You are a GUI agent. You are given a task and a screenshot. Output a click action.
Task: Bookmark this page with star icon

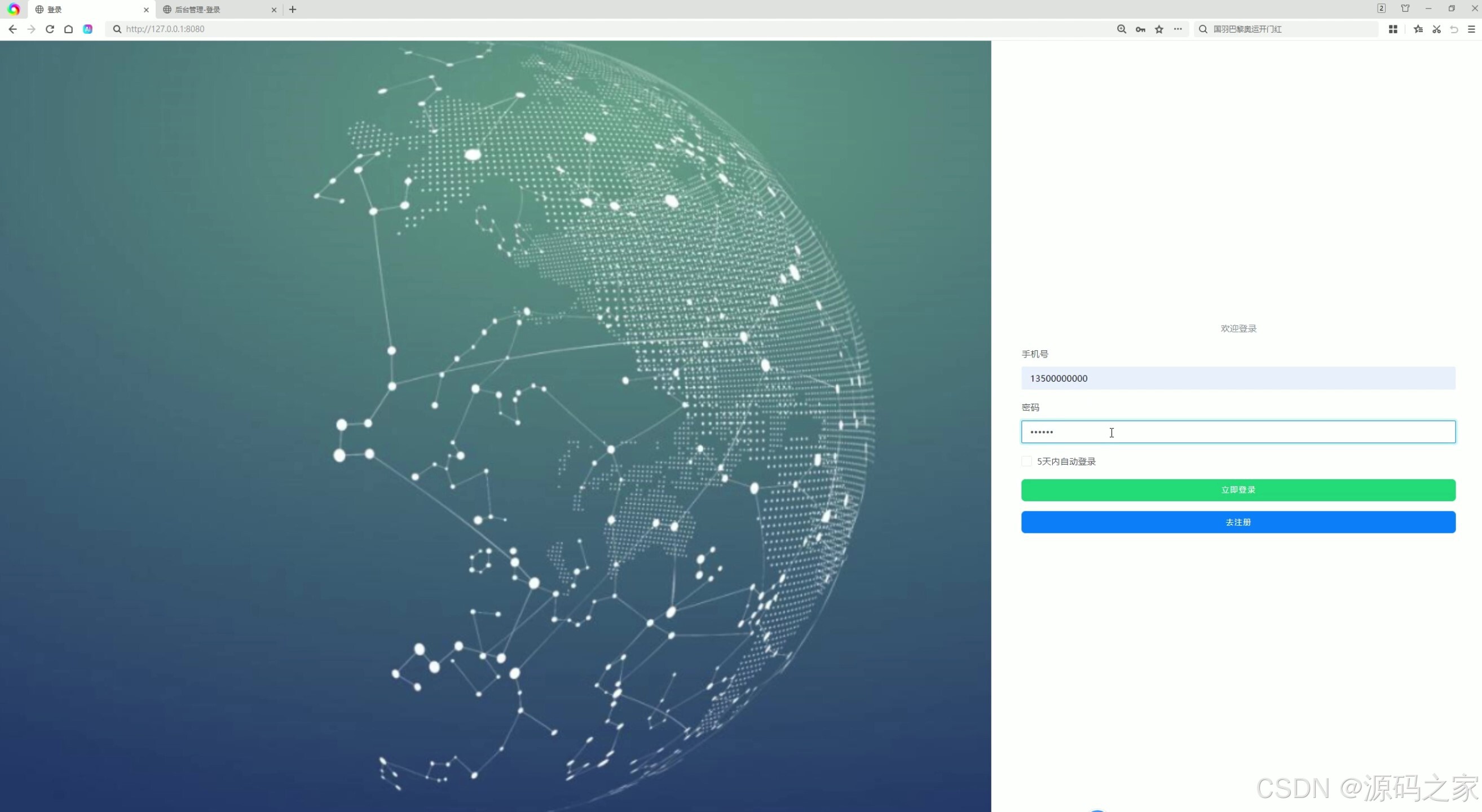tap(1159, 29)
